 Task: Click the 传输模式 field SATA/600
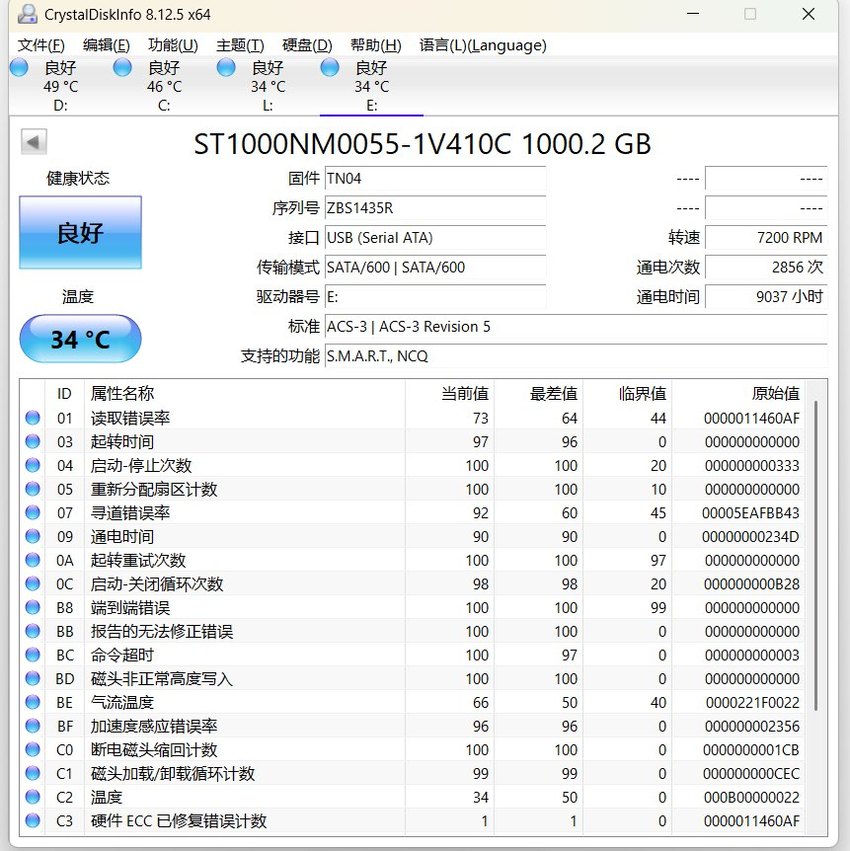[x=435, y=267]
